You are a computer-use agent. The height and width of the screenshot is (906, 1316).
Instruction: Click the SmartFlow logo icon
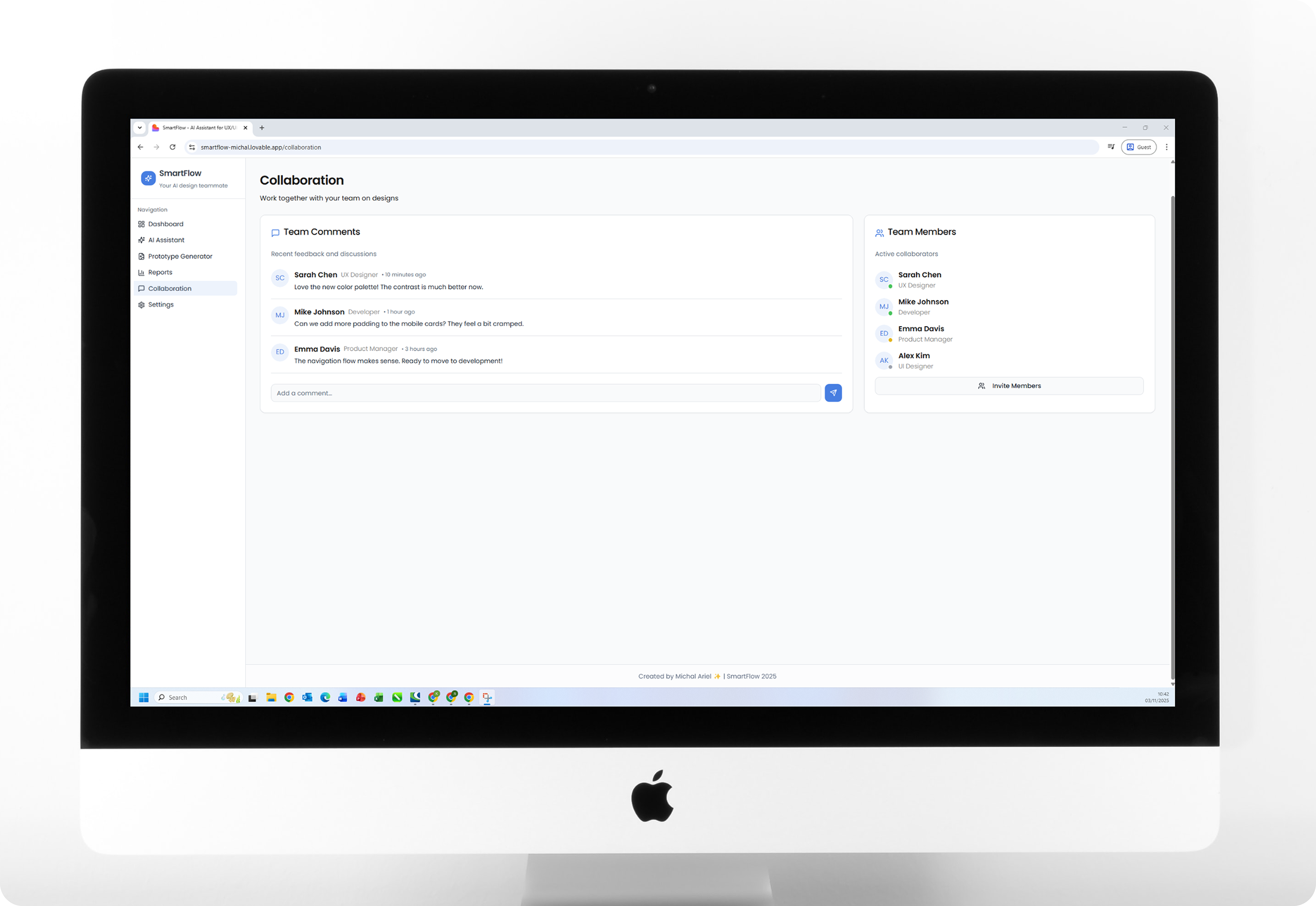tap(148, 178)
